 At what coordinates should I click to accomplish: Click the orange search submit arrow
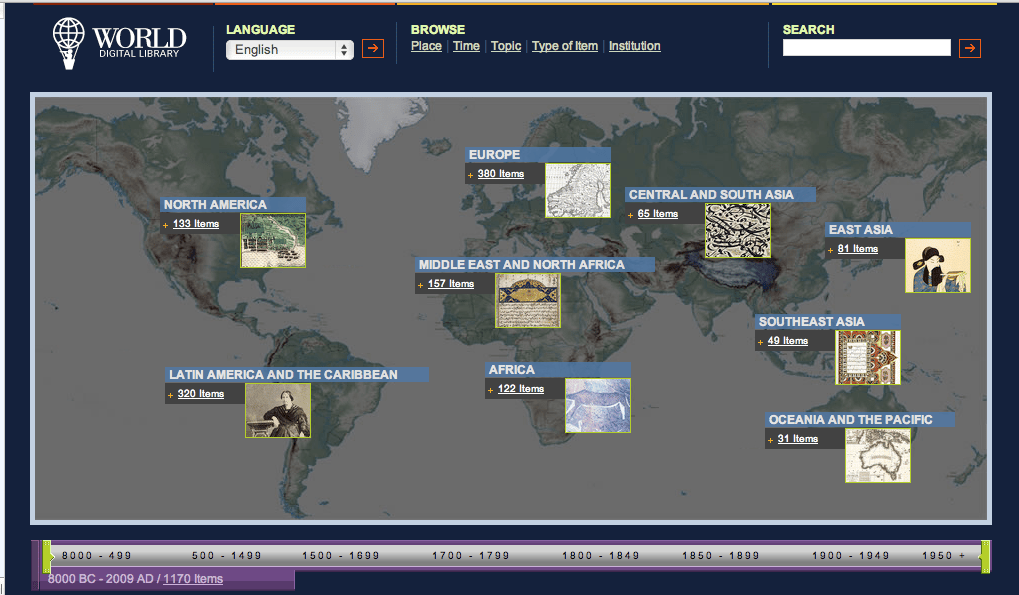point(968,47)
